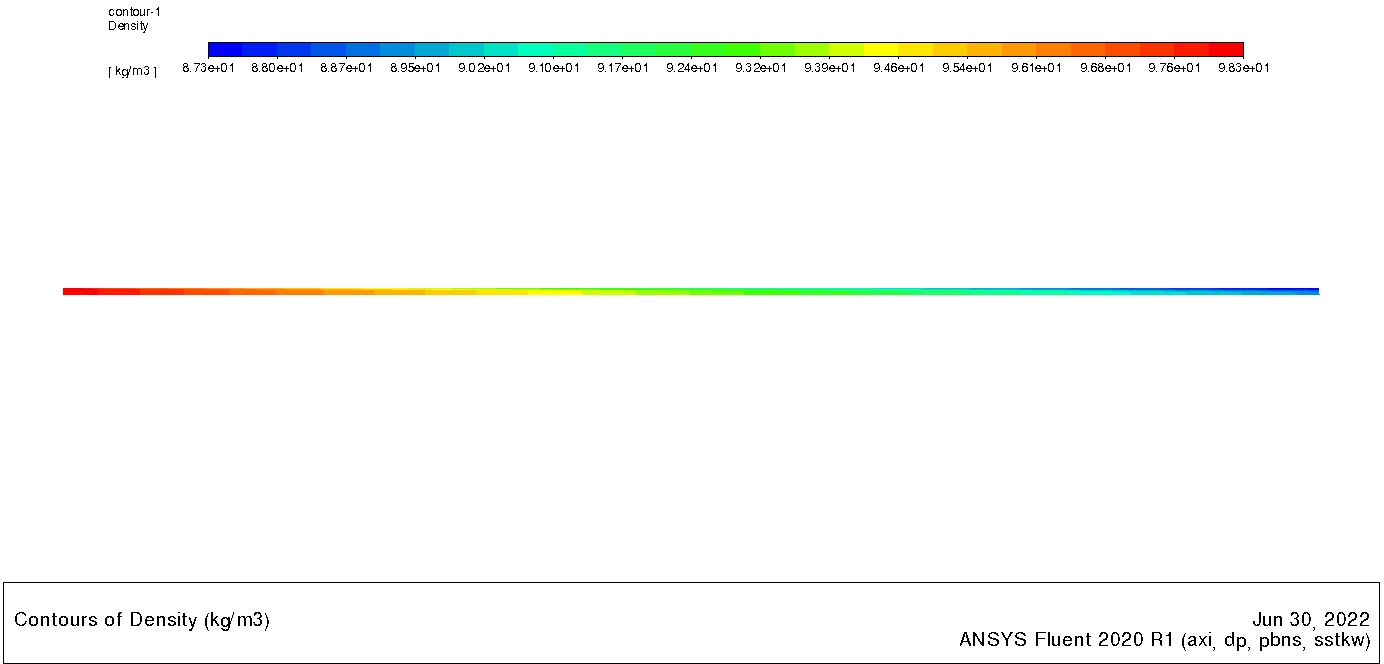This screenshot has height=664, width=1384.
Task: Click the Jun 30, 2022 date text
Action: coord(1310,619)
